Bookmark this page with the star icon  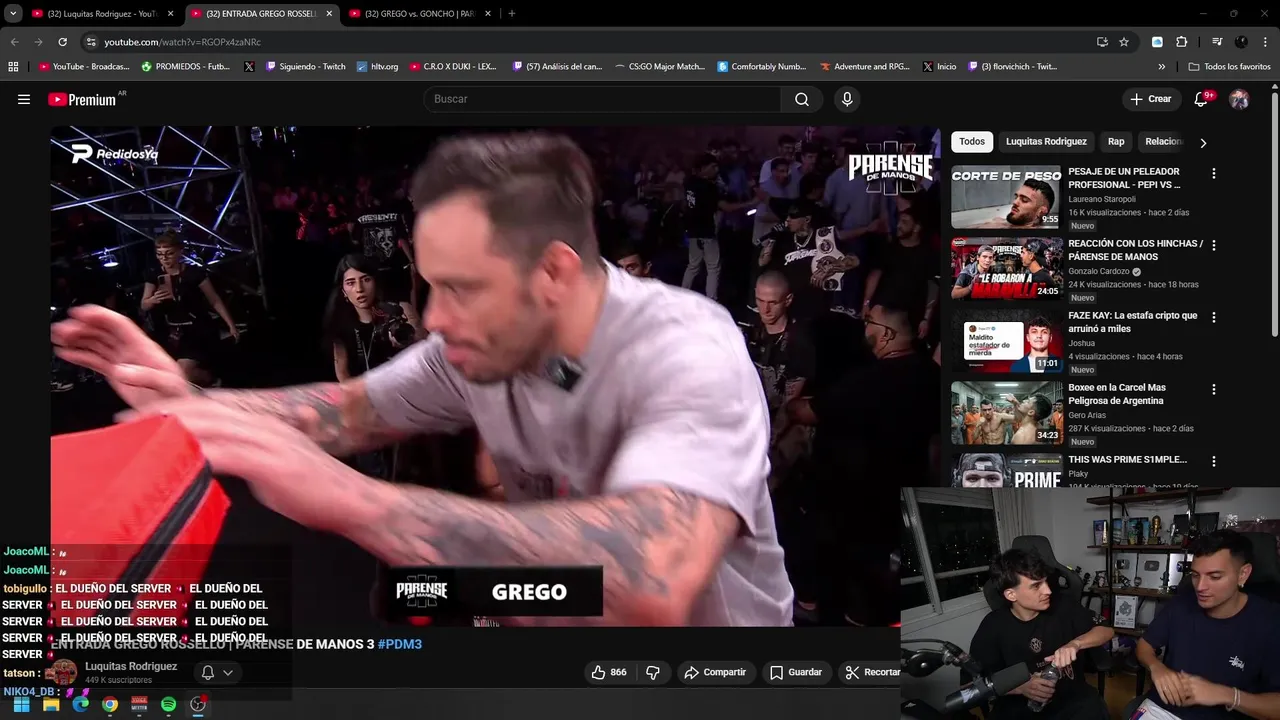[x=1124, y=42]
